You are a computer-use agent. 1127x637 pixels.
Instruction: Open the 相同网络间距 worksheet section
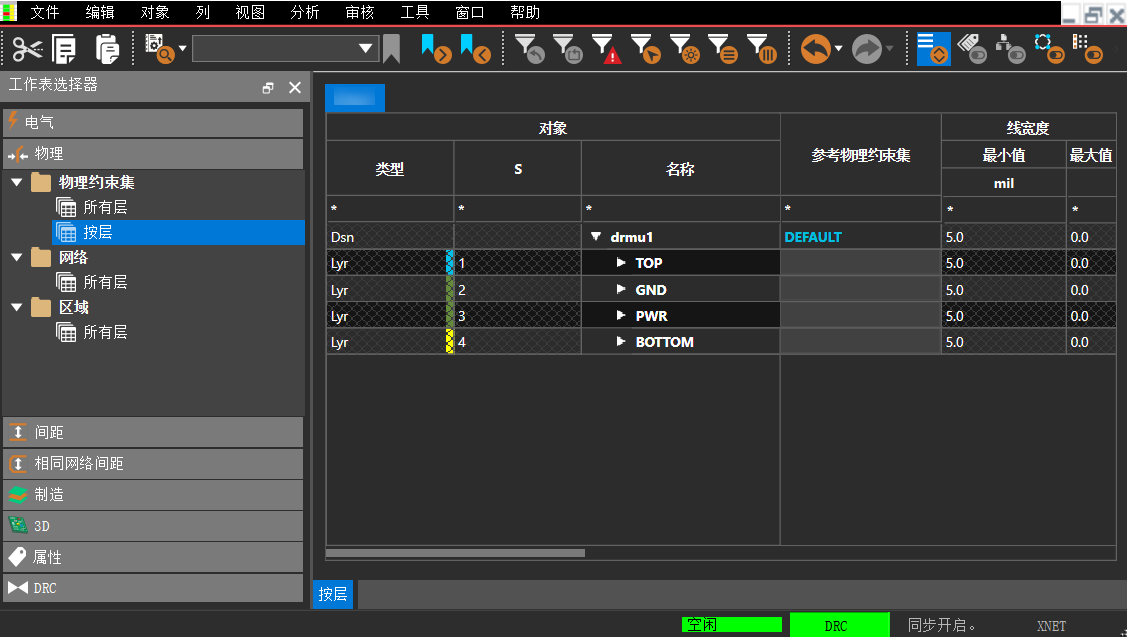tap(153, 464)
